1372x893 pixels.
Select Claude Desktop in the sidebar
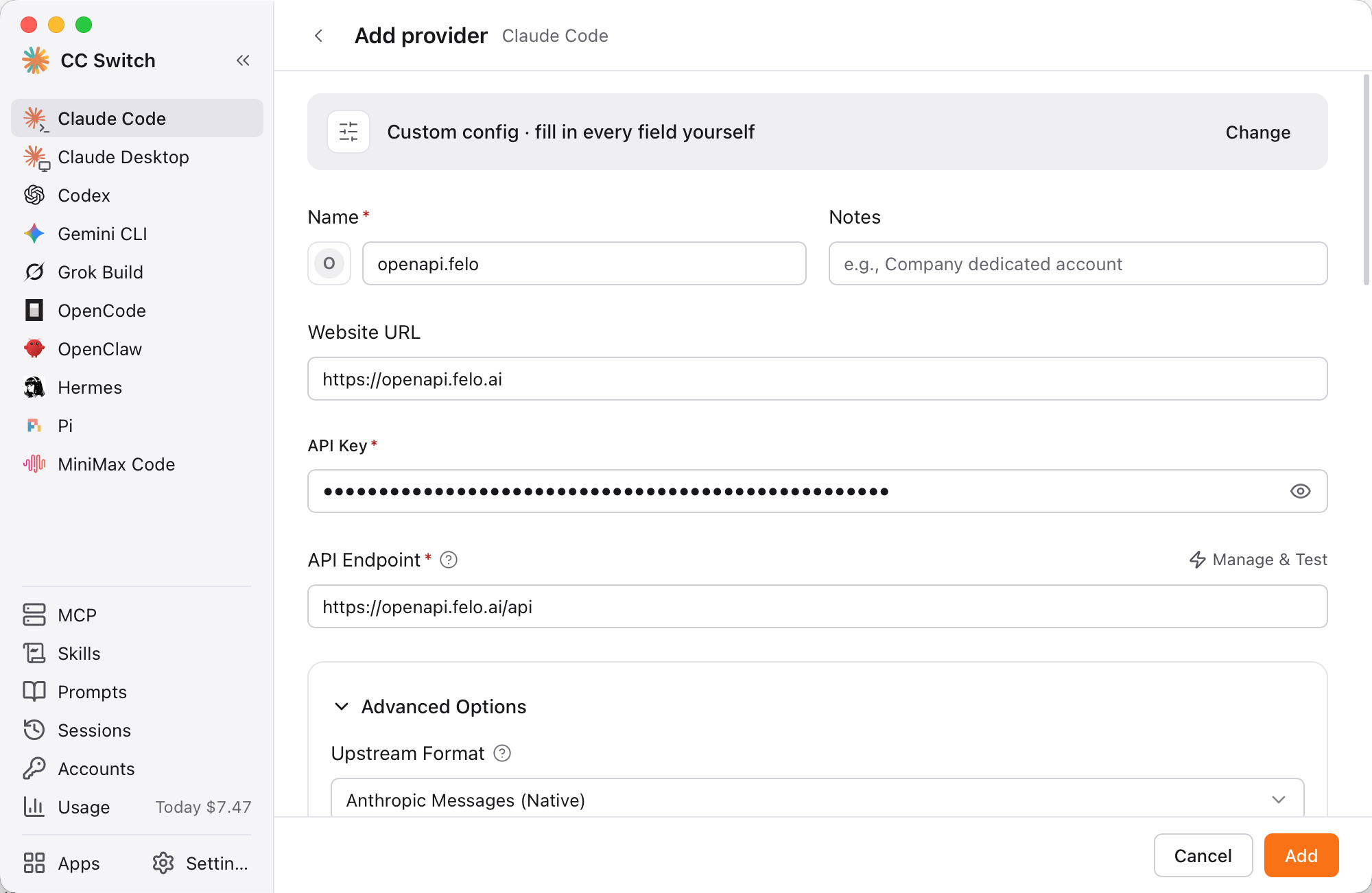137,157
